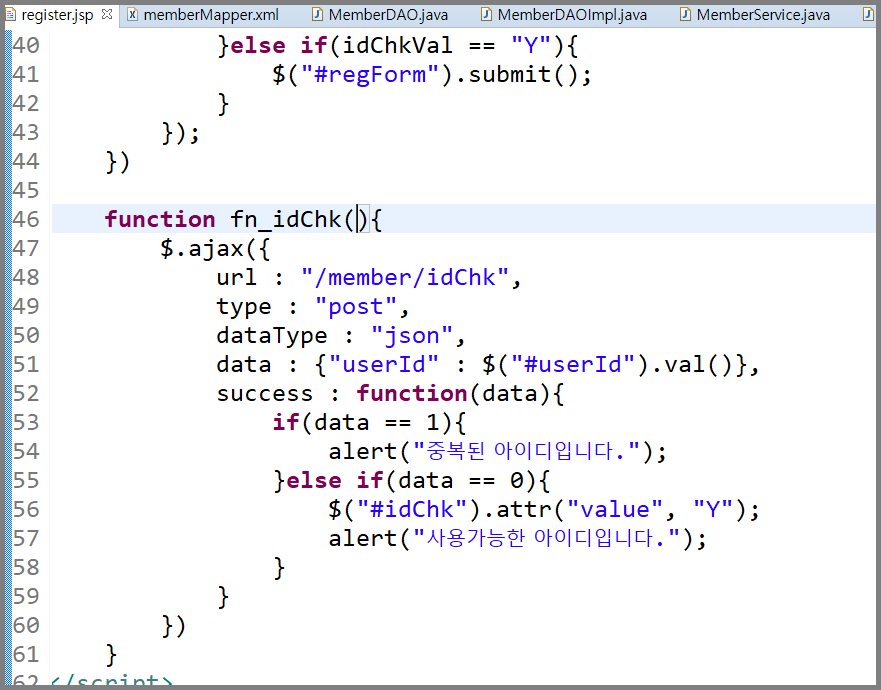
Task: Click the submit() call on line 41
Action: [523, 74]
